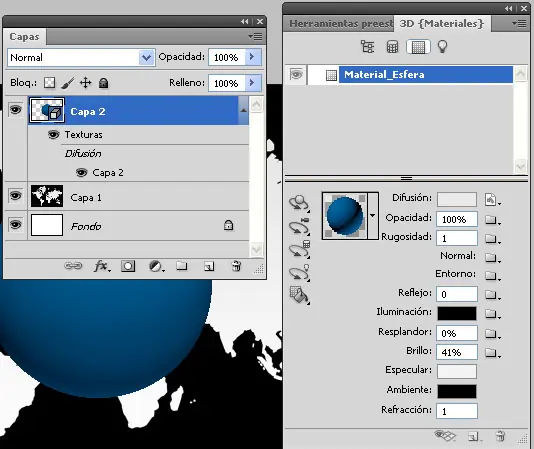Open the Iluminación texture folder

[492, 313]
